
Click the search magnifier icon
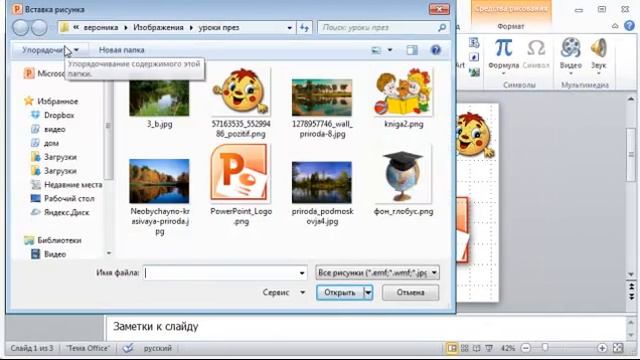442,28
